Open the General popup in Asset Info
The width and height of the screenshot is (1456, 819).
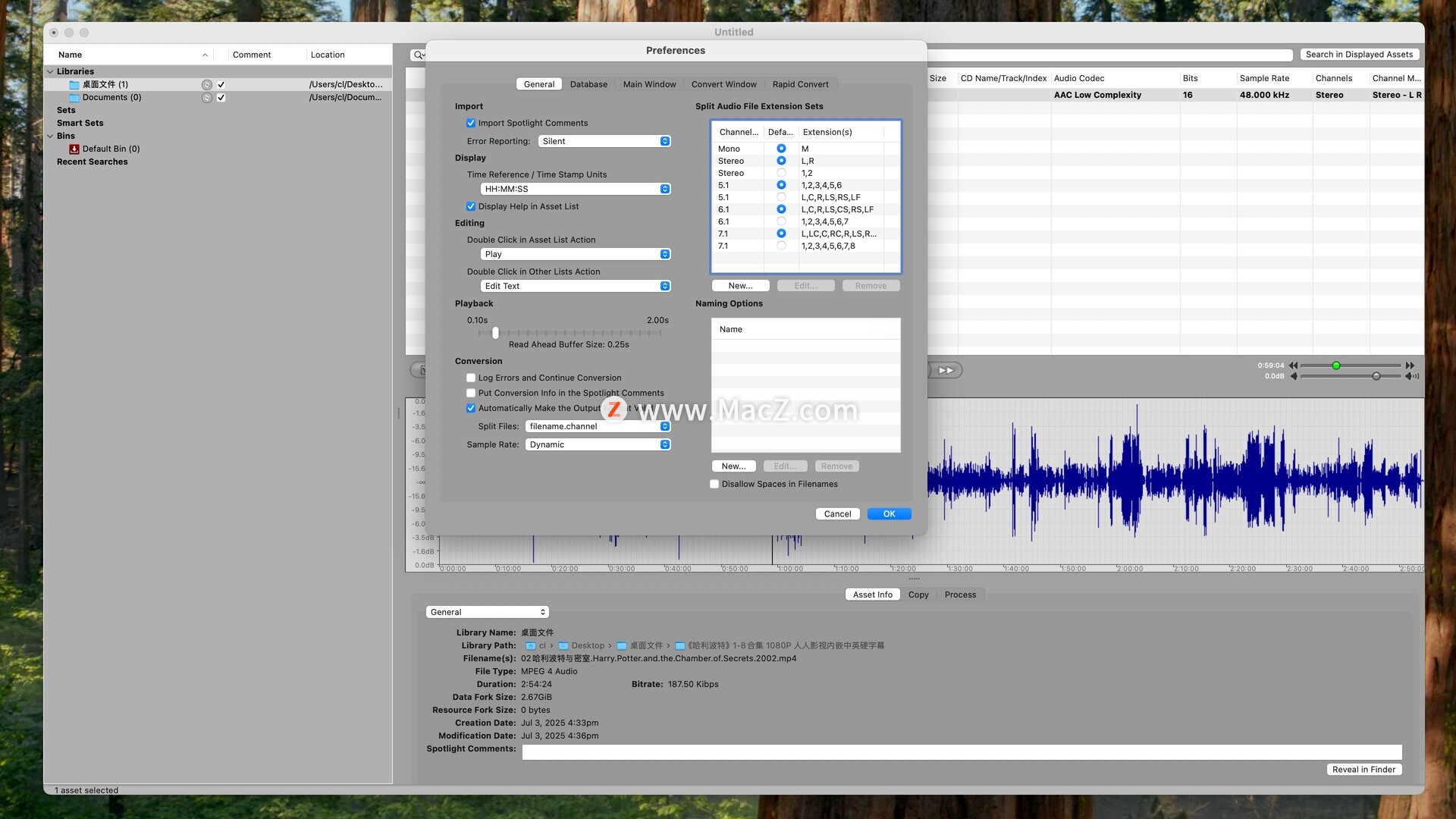click(x=487, y=613)
